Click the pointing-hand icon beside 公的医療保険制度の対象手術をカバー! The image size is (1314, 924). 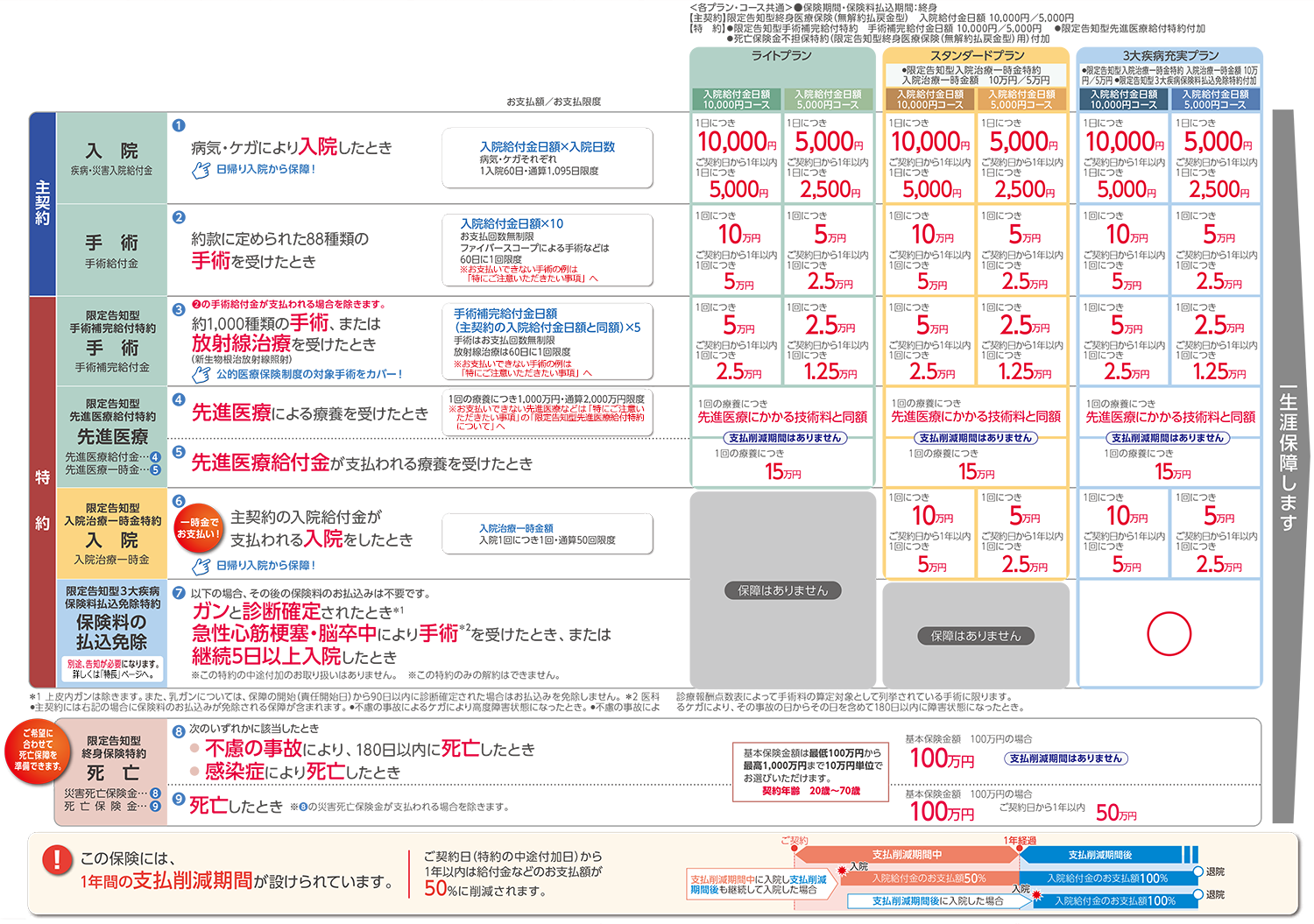tap(201, 374)
